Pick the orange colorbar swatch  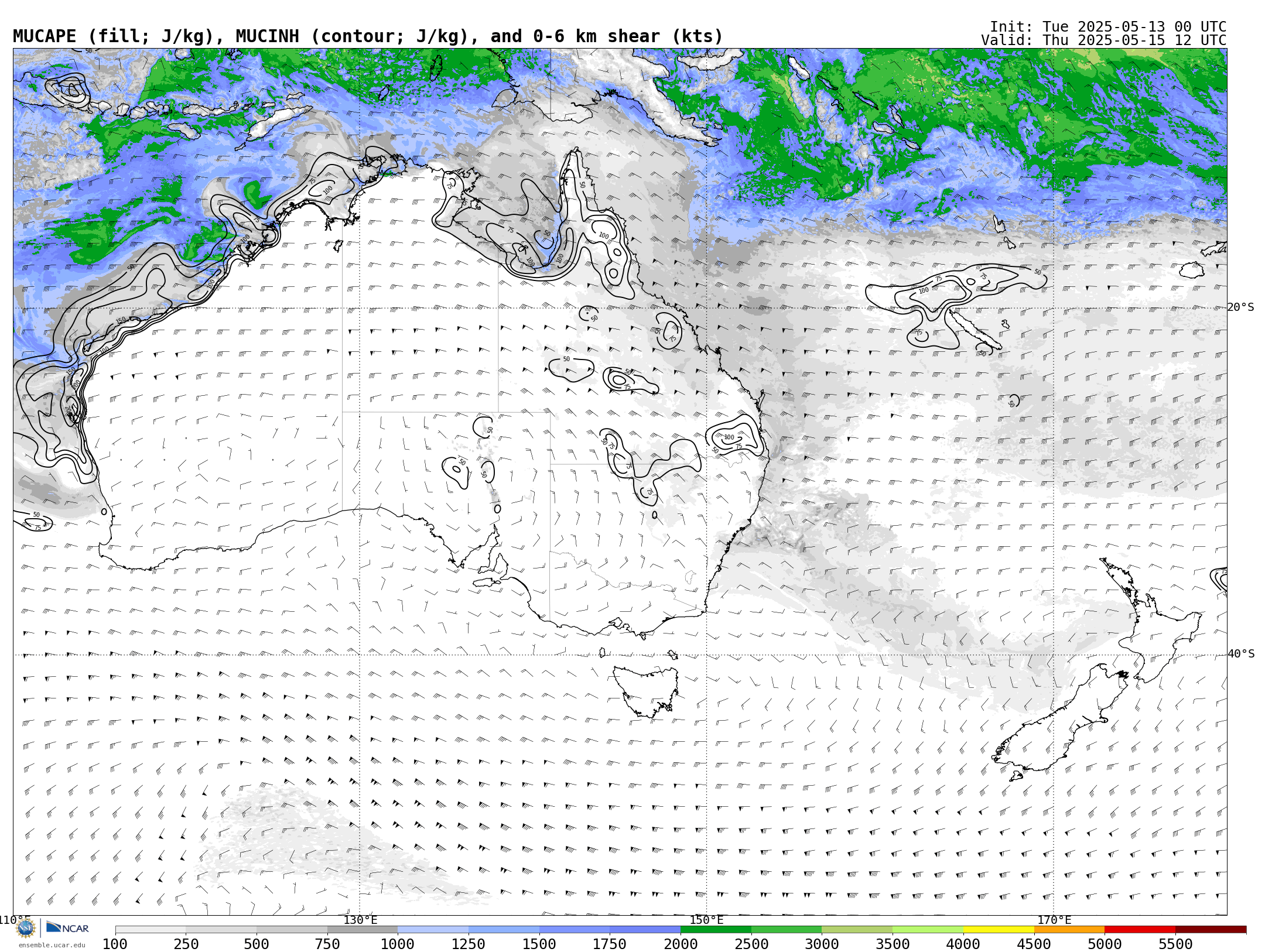pyautogui.click(x=1069, y=930)
